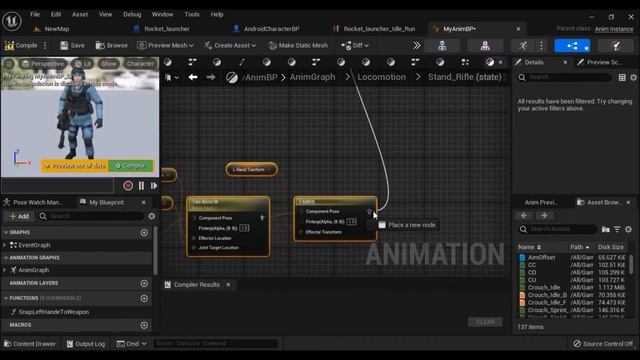Open My Blueprint settings gear
This screenshot has height=360, width=640.
coord(151,216)
